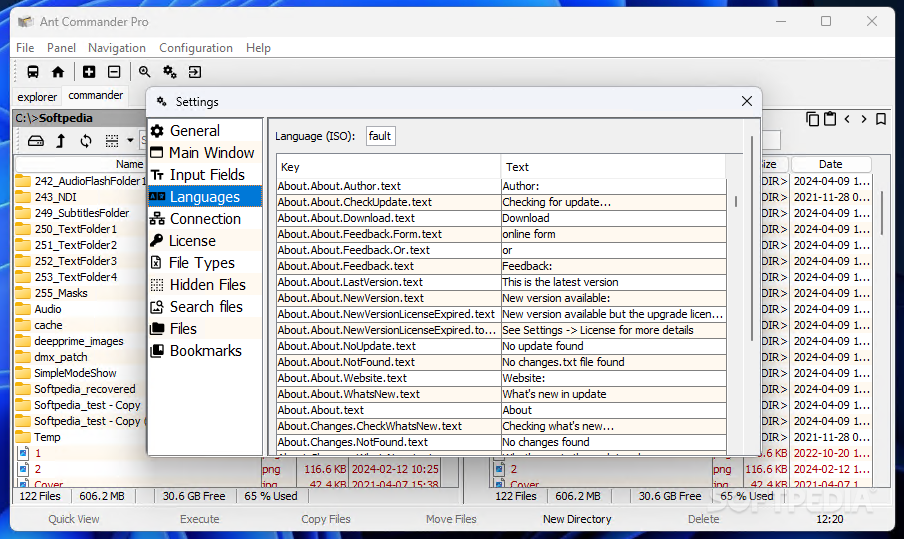Image resolution: width=904 pixels, height=539 pixels.
Task: Select Languages settings category
Action: click(x=205, y=197)
